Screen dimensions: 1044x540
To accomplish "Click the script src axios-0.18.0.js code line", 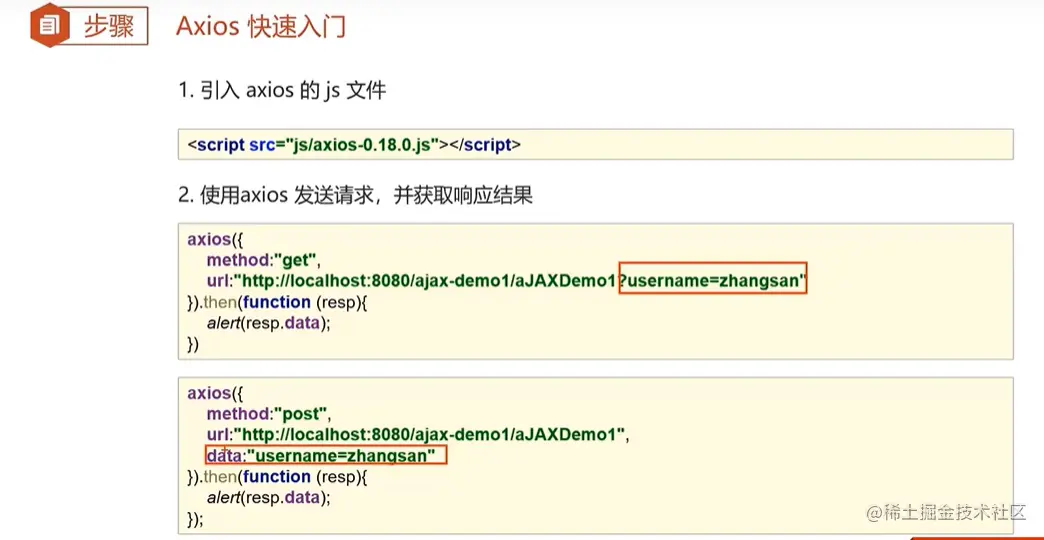I will click(354, 144).
